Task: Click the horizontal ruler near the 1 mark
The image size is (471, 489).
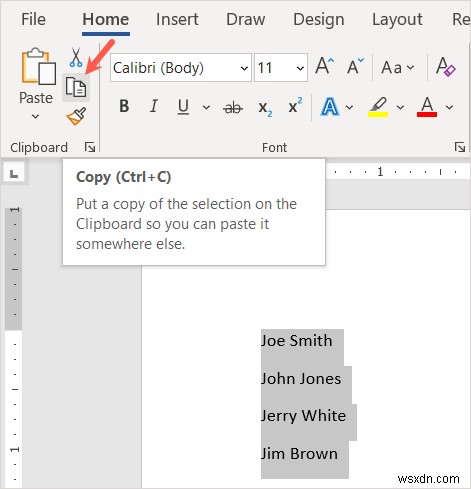Action: [380, 172]
